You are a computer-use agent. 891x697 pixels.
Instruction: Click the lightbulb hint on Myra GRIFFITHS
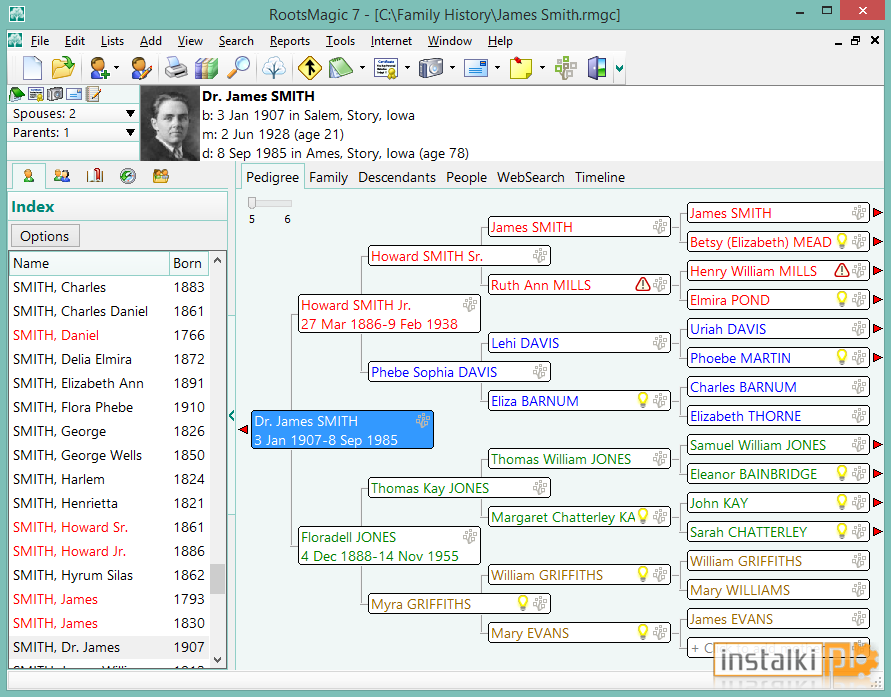[x=523, y=603]
